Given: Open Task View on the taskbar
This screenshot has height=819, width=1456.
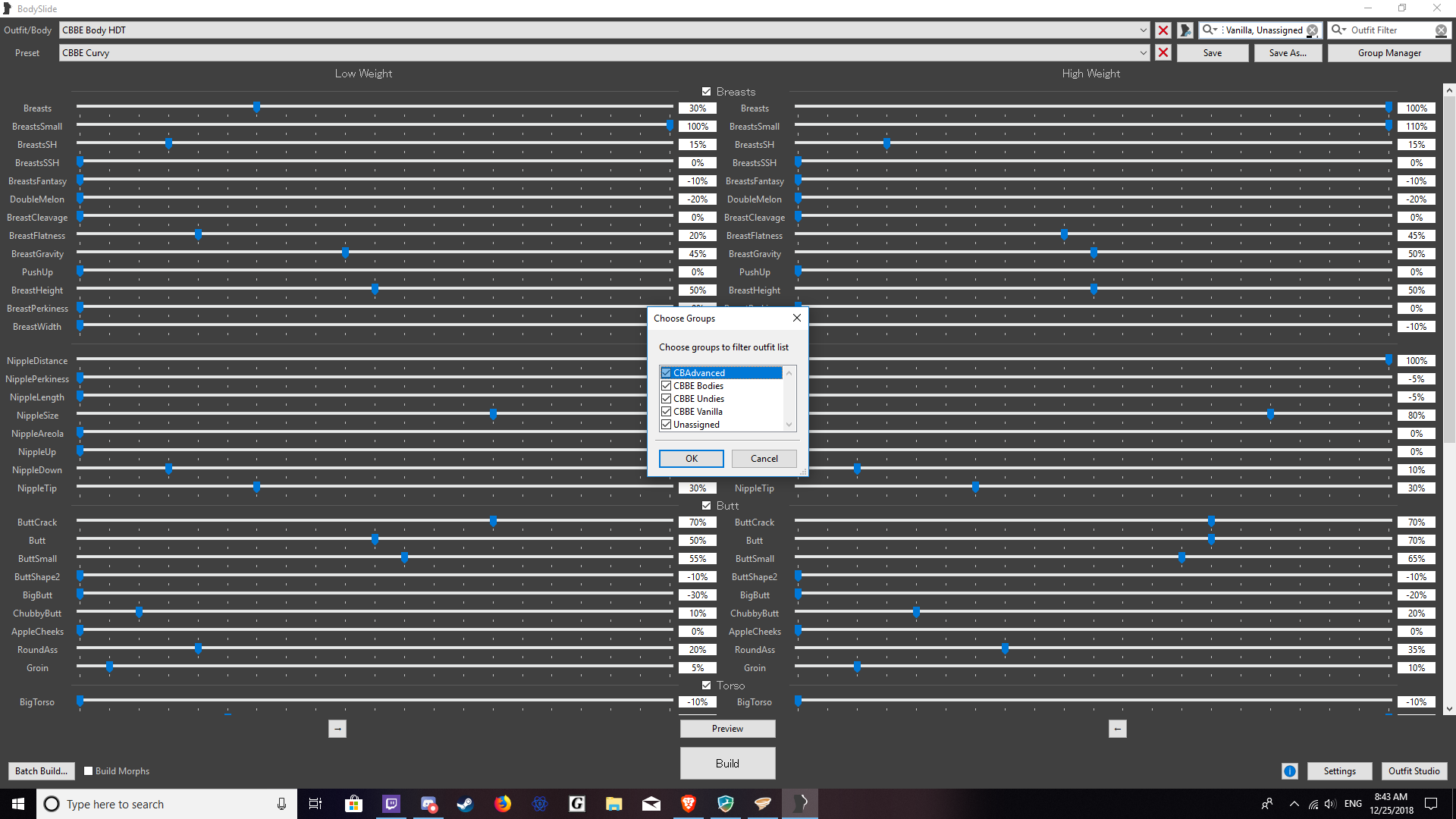Looking at the screenshot, I should (315, 804).
